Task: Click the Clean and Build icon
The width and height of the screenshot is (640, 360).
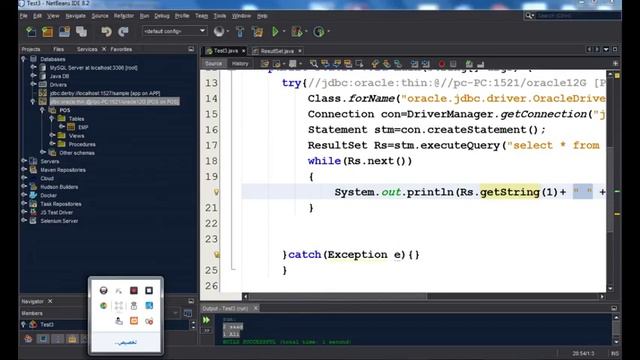Action: pos(258,31)
